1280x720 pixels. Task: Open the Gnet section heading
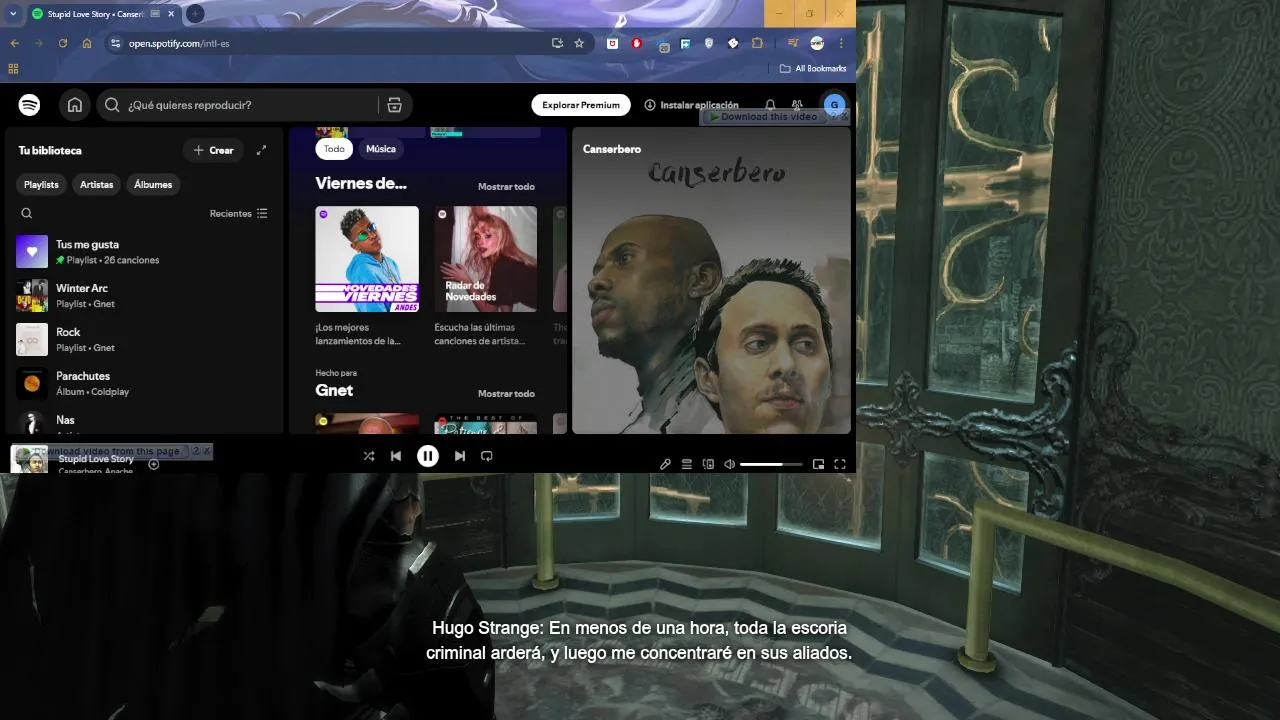pos(334,391)
